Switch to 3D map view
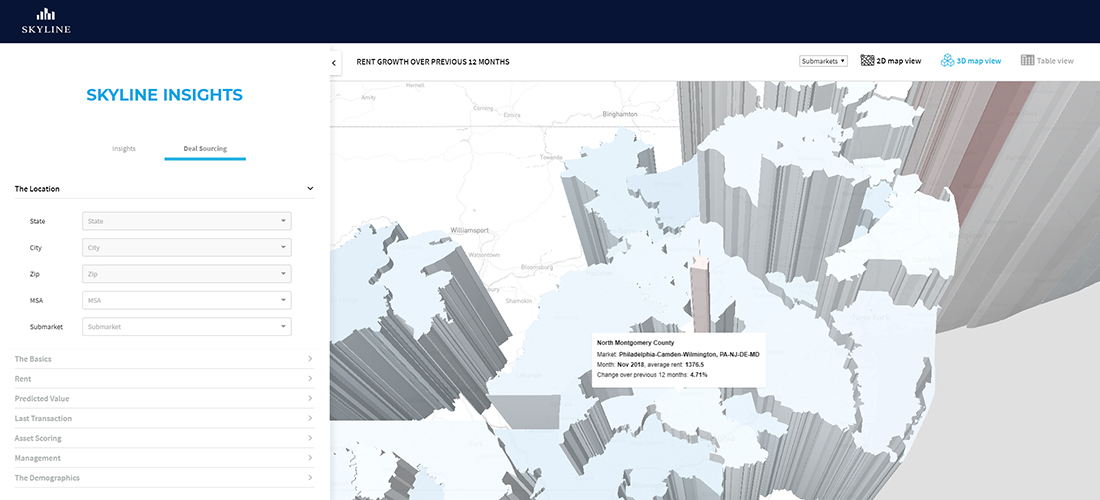This screenshot has width=1100, height=500. point(970,61)
